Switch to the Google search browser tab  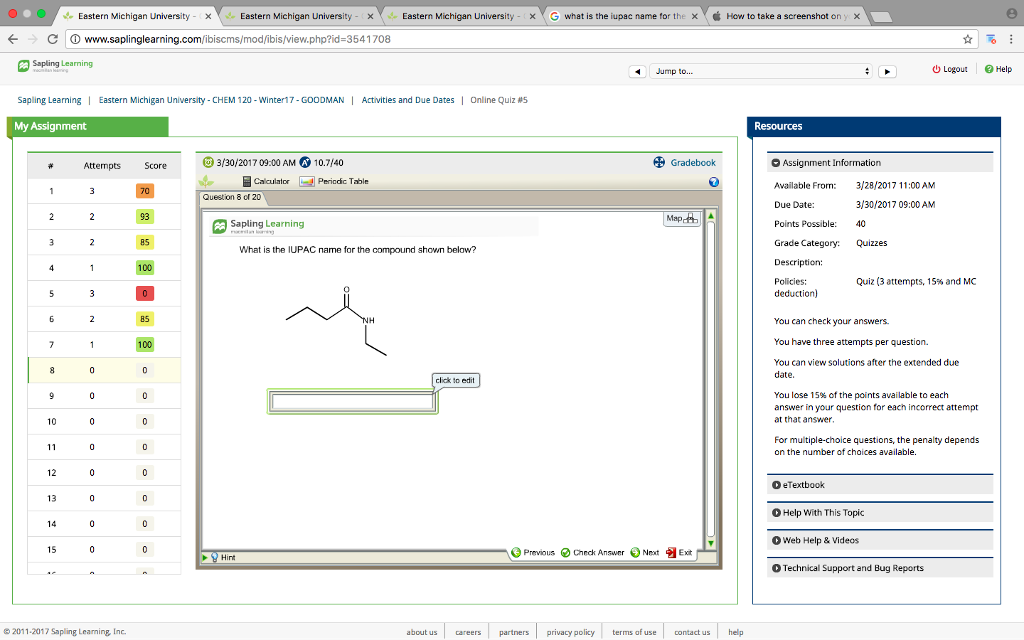tap(625, 16)
